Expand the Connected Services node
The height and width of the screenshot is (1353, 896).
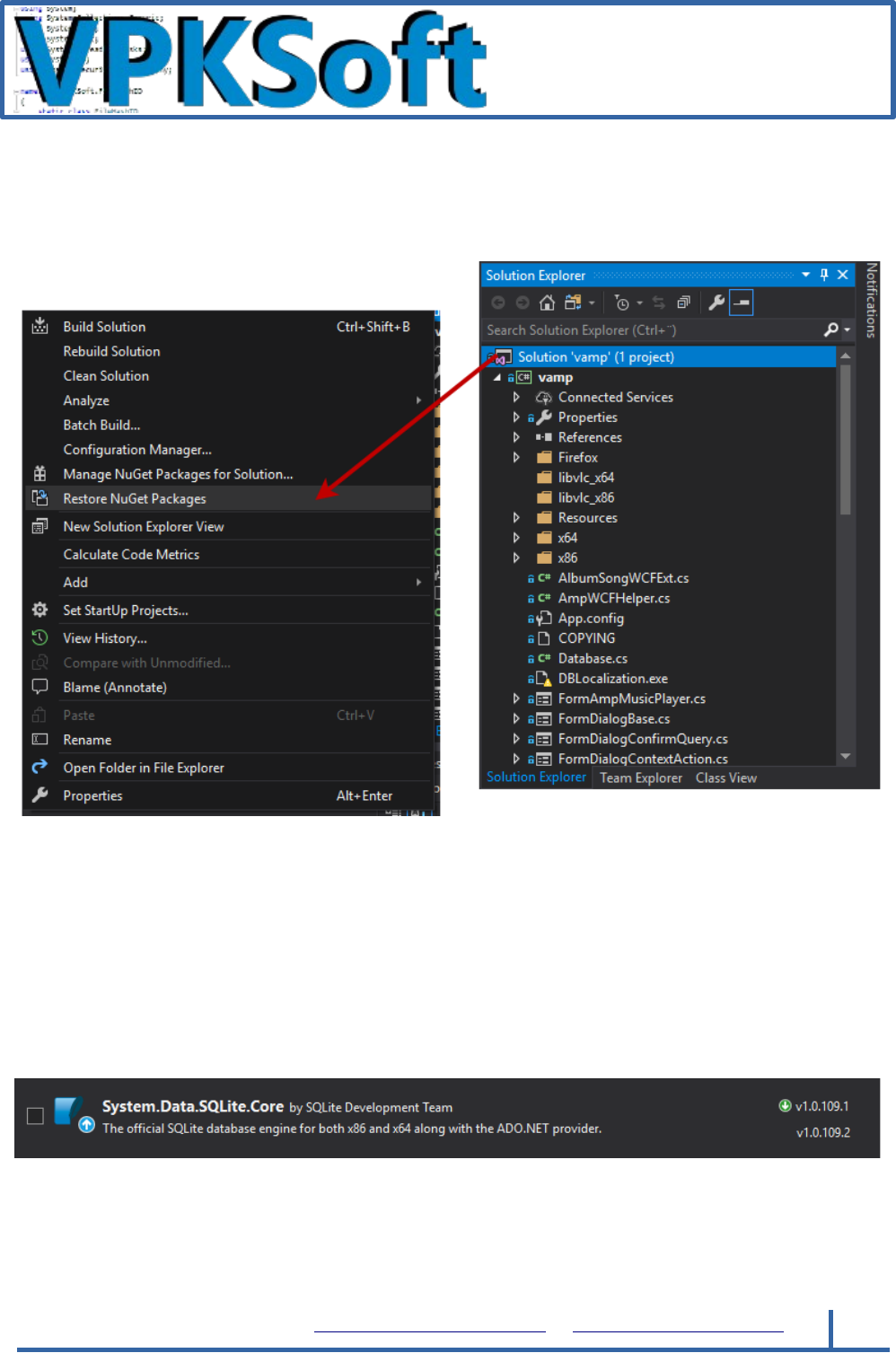pyautogui.click(x=516, y=397)
